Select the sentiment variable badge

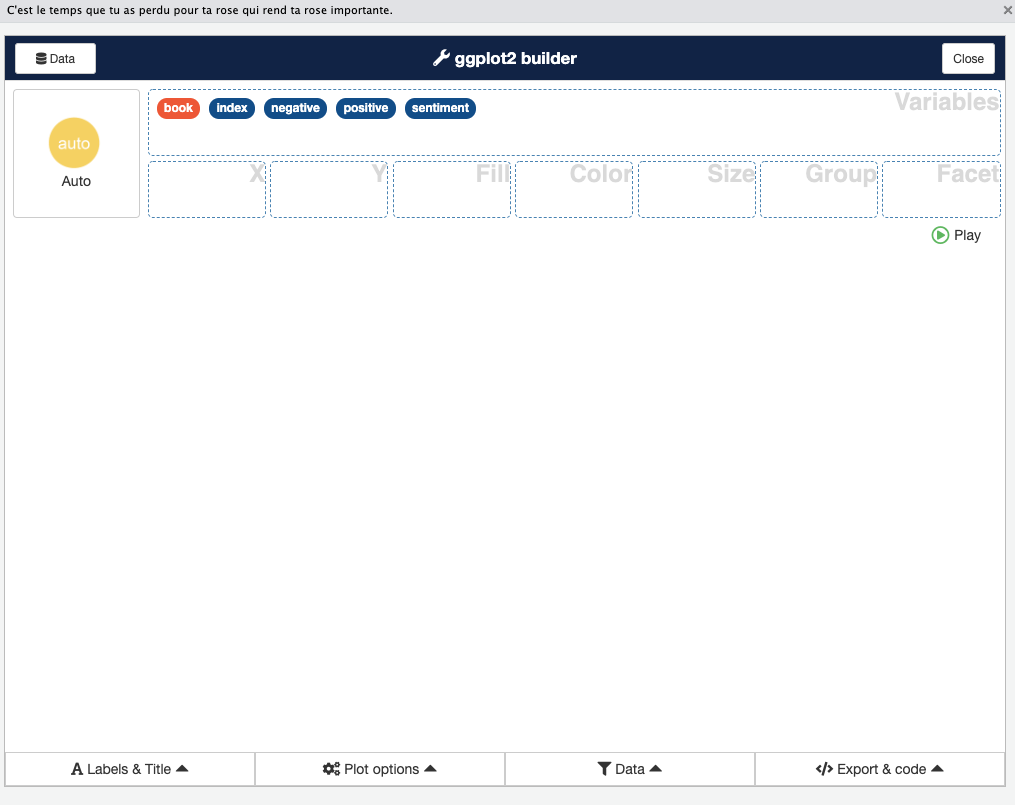tap(440, 108)
